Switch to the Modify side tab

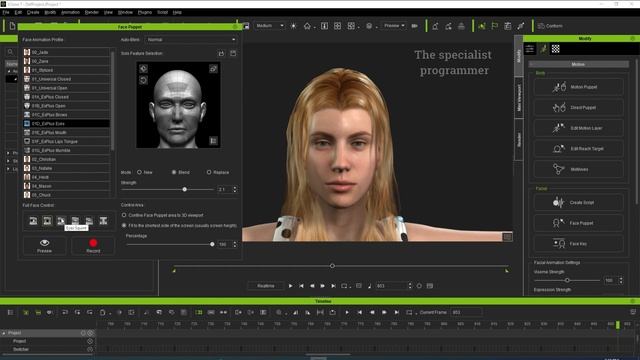coord(519,56)
